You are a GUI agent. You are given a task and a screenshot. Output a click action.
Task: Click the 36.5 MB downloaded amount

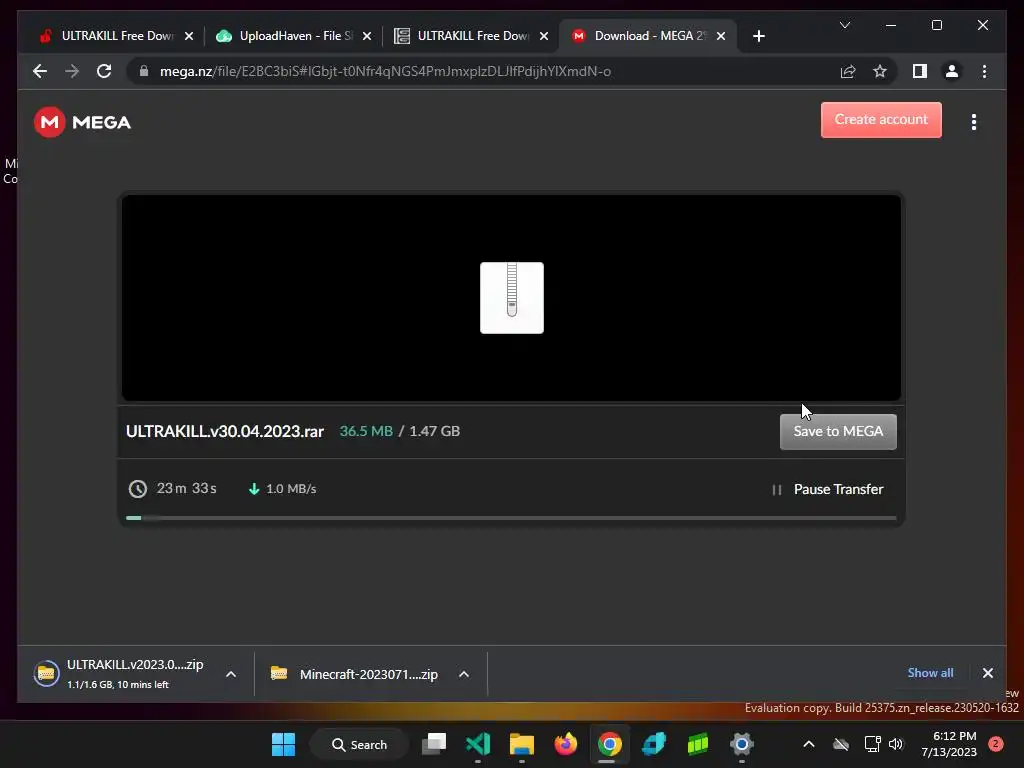[x=366, y=431]
